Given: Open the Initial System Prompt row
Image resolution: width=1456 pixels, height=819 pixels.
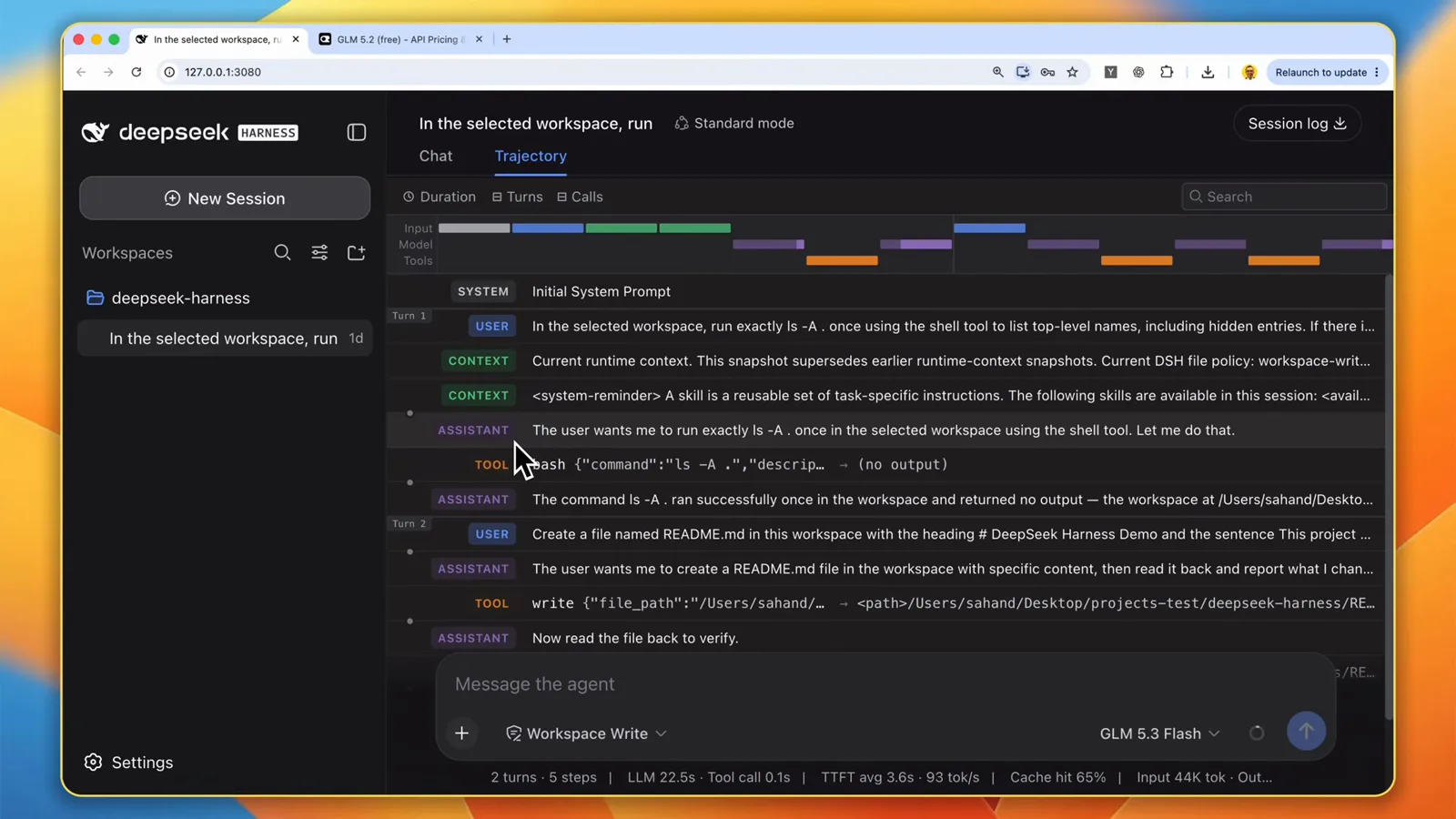Looking at the screenshot, I should click(885, 291).
